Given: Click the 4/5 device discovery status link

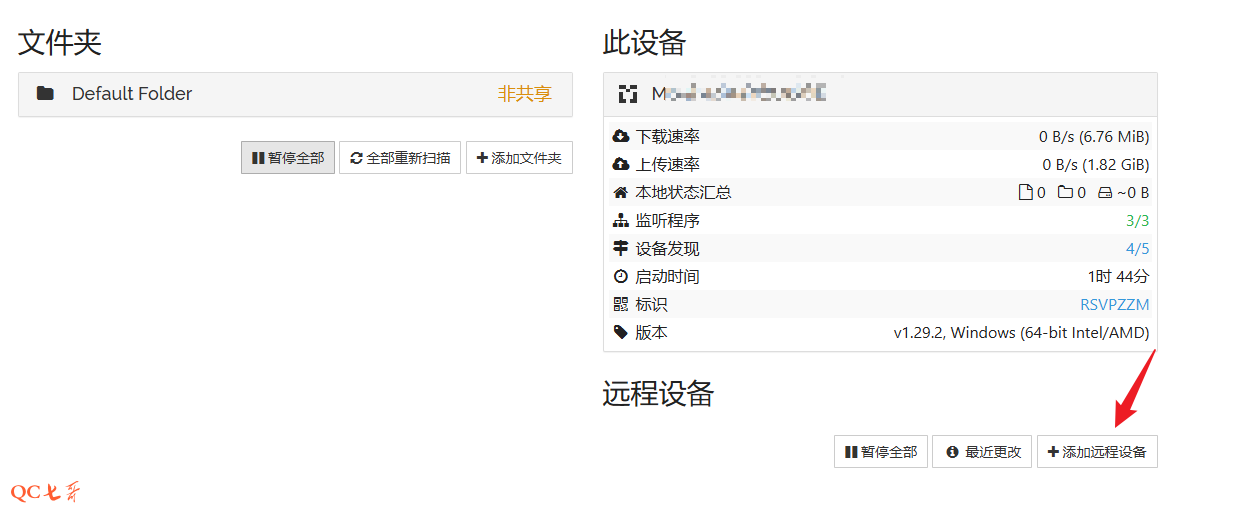Looking at the screenshot, I should coord(1137,249).
